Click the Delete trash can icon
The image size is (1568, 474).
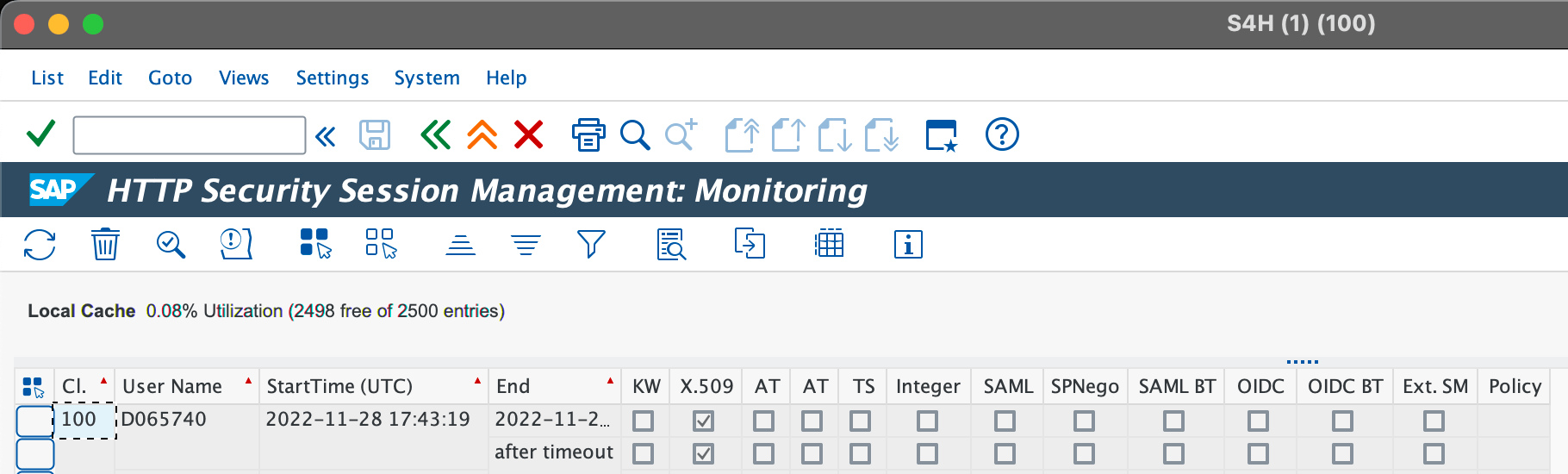pyautogui.click(x=105, y=245)
